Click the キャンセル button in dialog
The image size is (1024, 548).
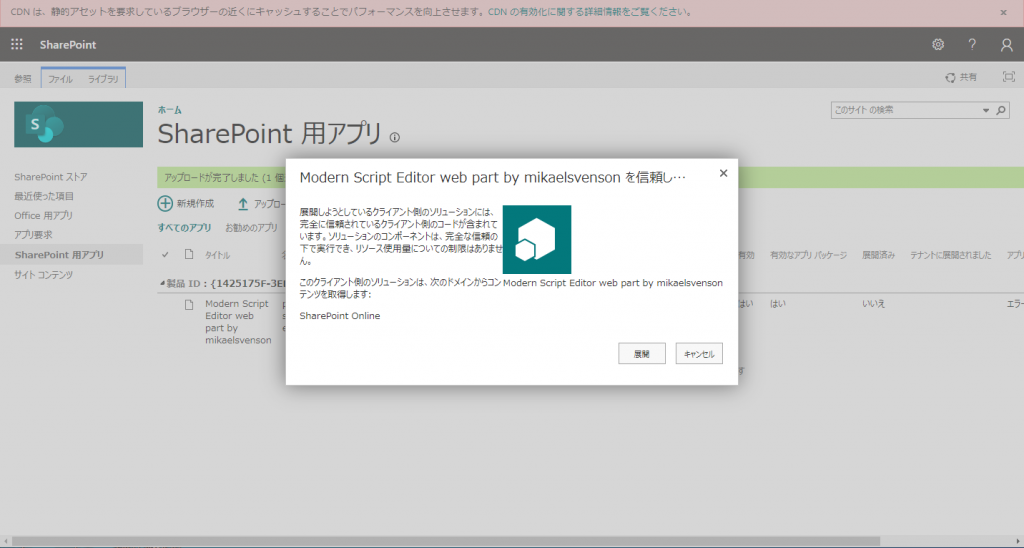(x=699, y=353)
